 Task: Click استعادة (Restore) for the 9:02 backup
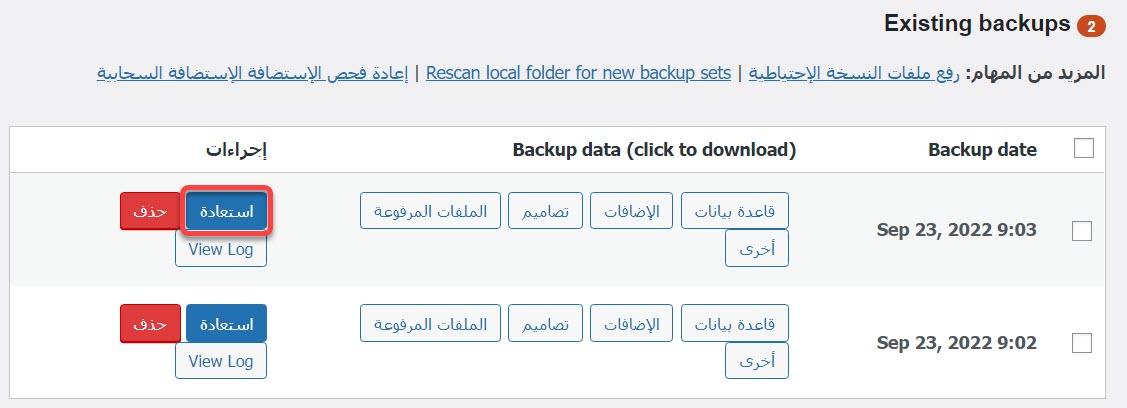pyautogui.click(x=226, y=323)
